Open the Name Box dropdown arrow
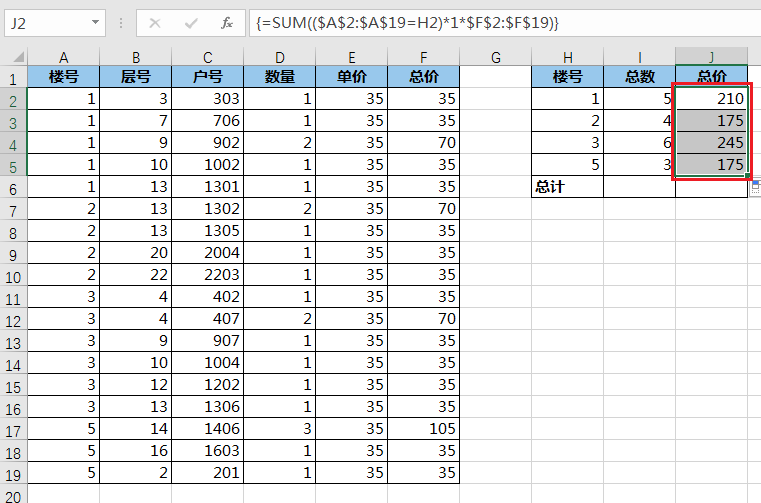Viewport: 761px width, 503px height. coord(96,22)
